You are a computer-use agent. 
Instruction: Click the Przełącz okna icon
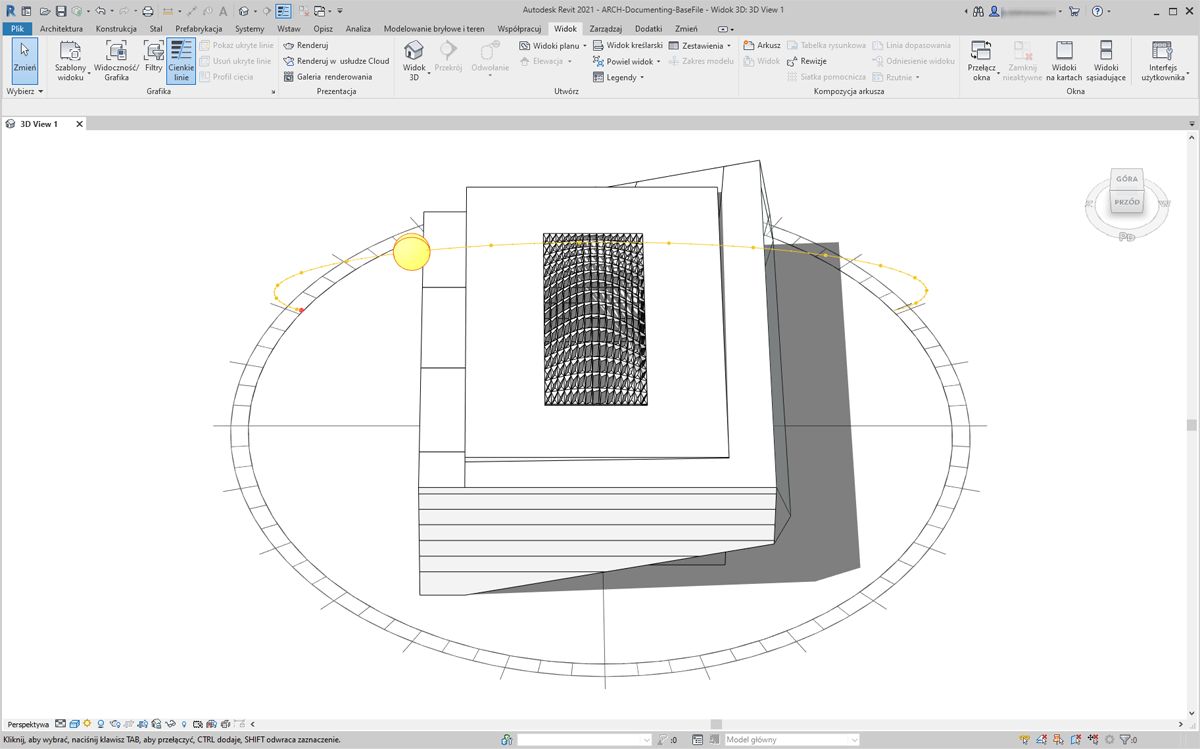click(981, 51)
